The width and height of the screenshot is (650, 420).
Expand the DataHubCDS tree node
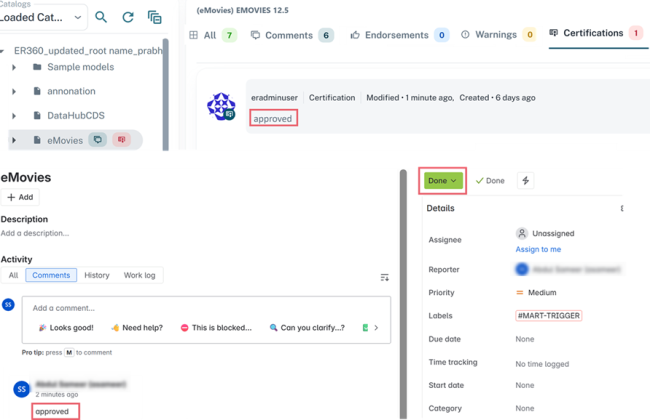click(x=14, y=116)
